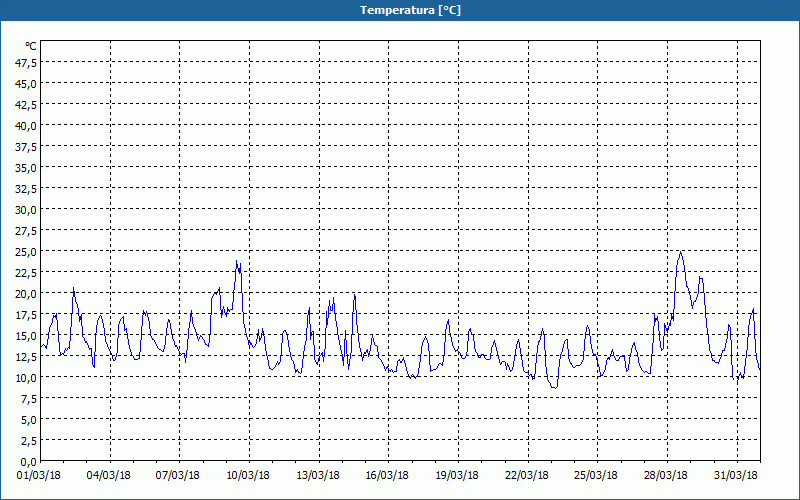Click the lowest temperature dip after 22/03/18
800x500 pixels.
(555, 387)
